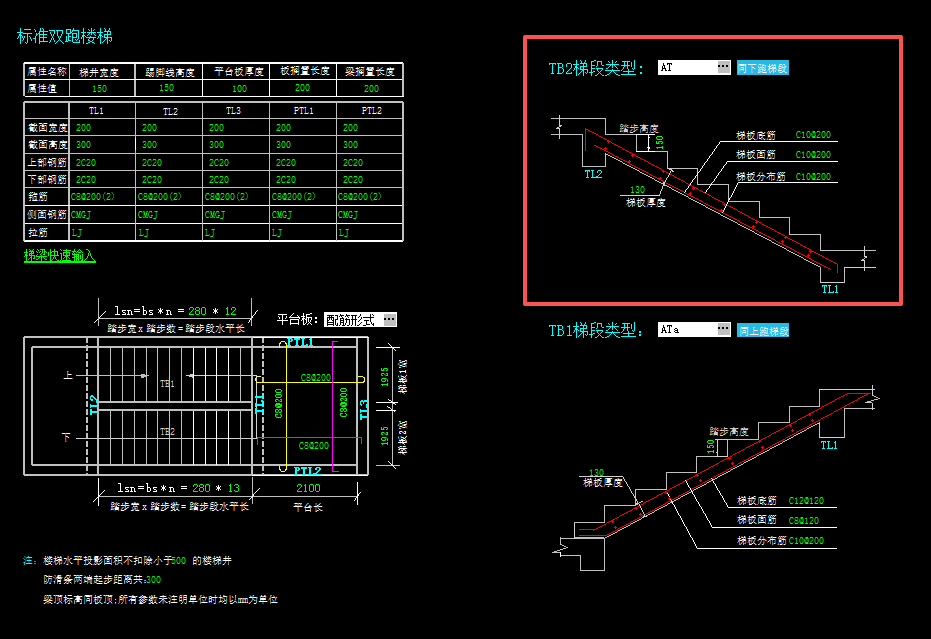931x639 pixels.
Task: Select the TL2 label in plan view
Action: [x=93, y=404]
